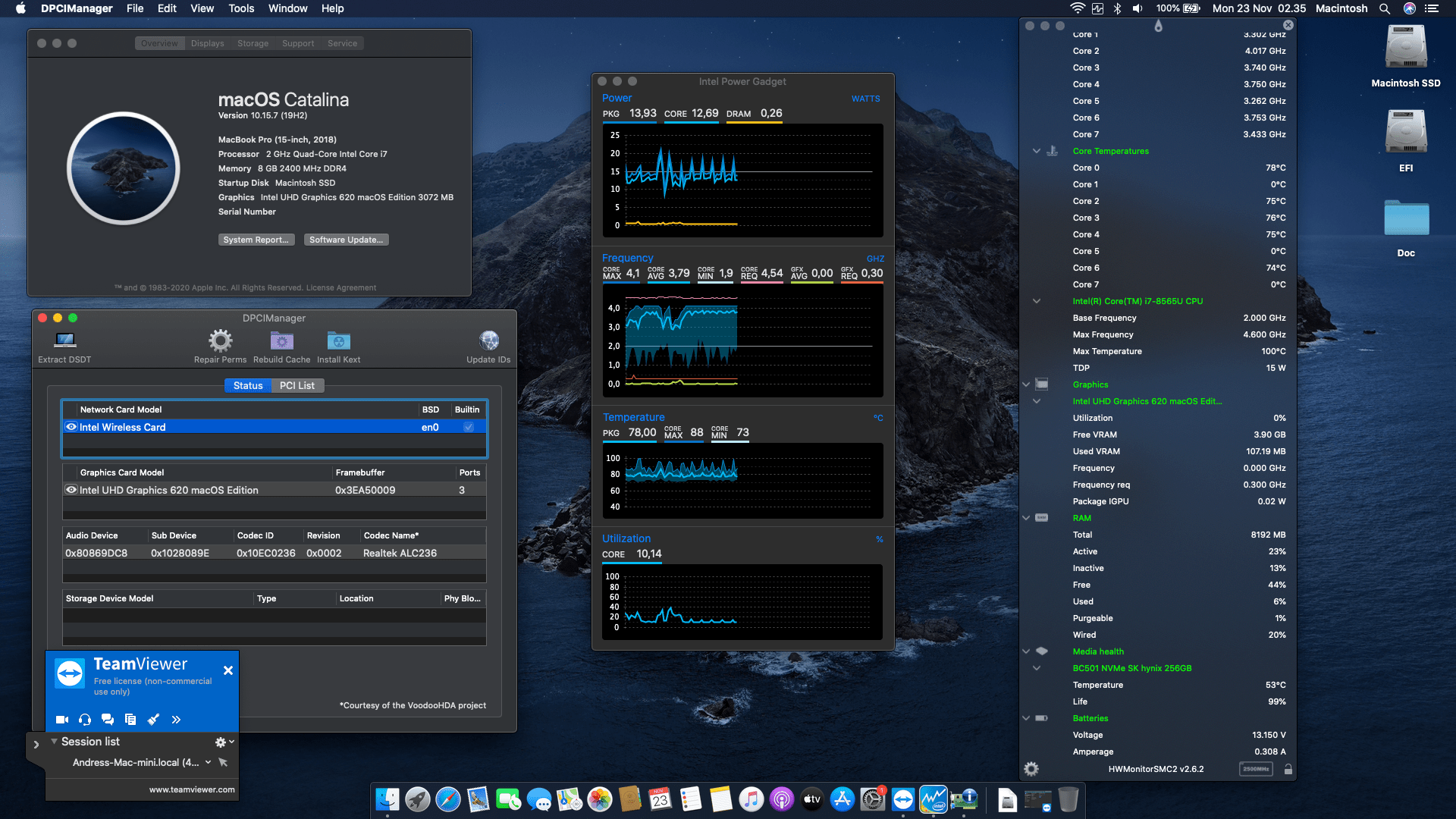The width and height of the screenshot is (1456, 819).
Task: Open EFI volume on desktop
Action: pos(1406,141)
